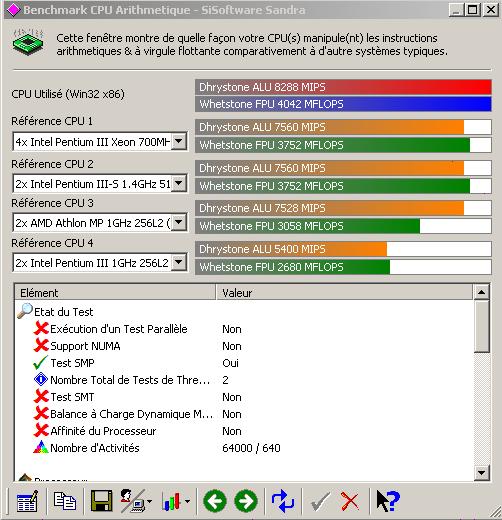Click green check icon beside Test SMP
The image size is (502, 520).
tap(41, 362)
